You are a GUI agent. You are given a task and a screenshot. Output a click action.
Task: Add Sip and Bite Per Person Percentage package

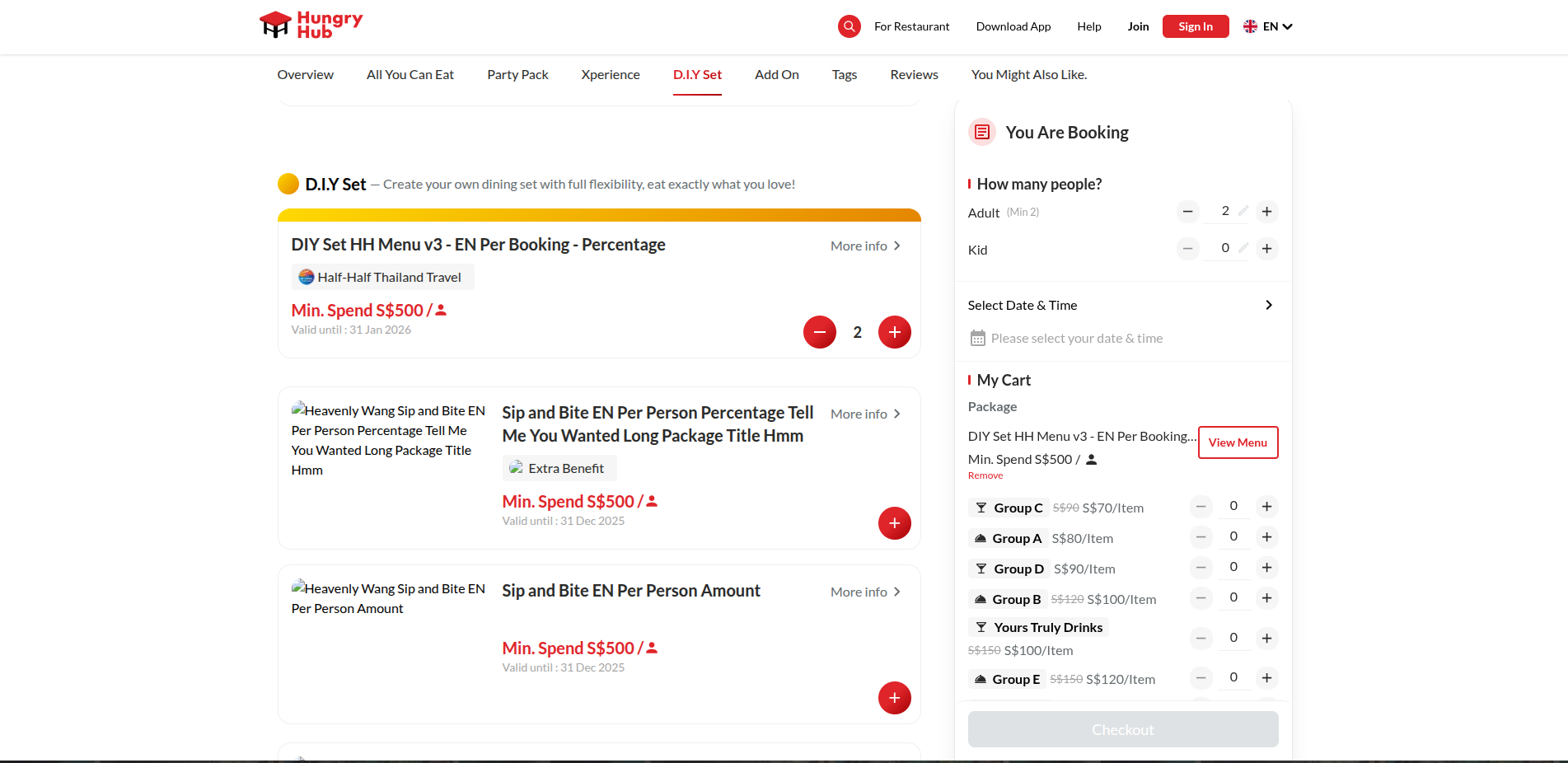(894, 523)
